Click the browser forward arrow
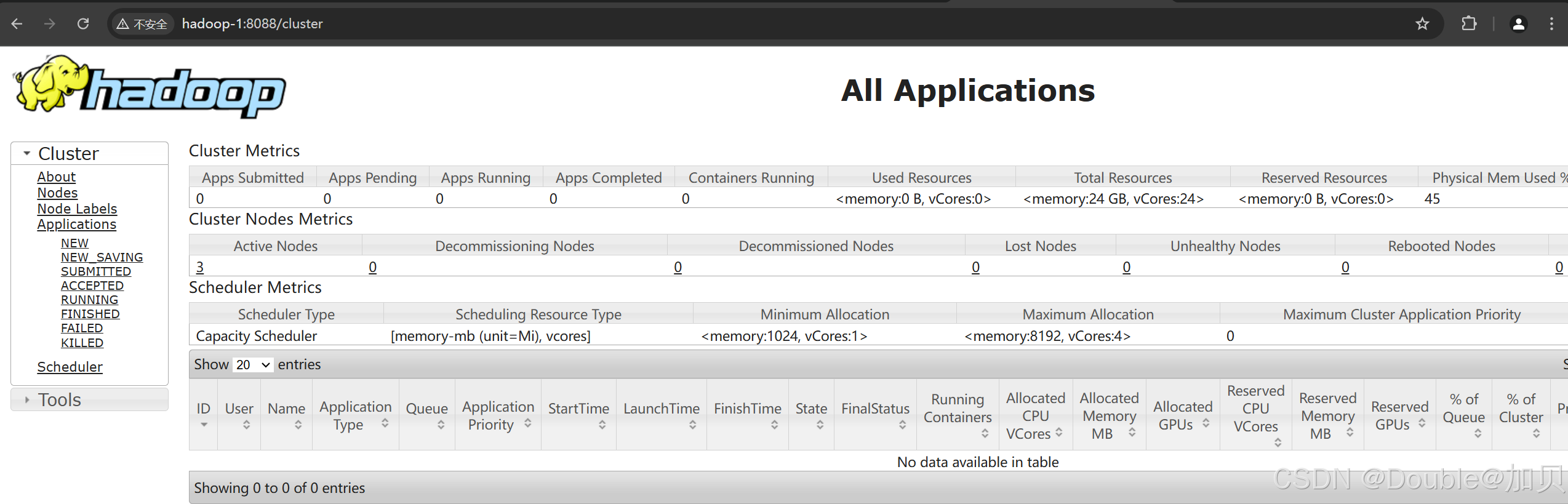The height and width of the screenshot is (504, 1568). [x=50, y=24]
